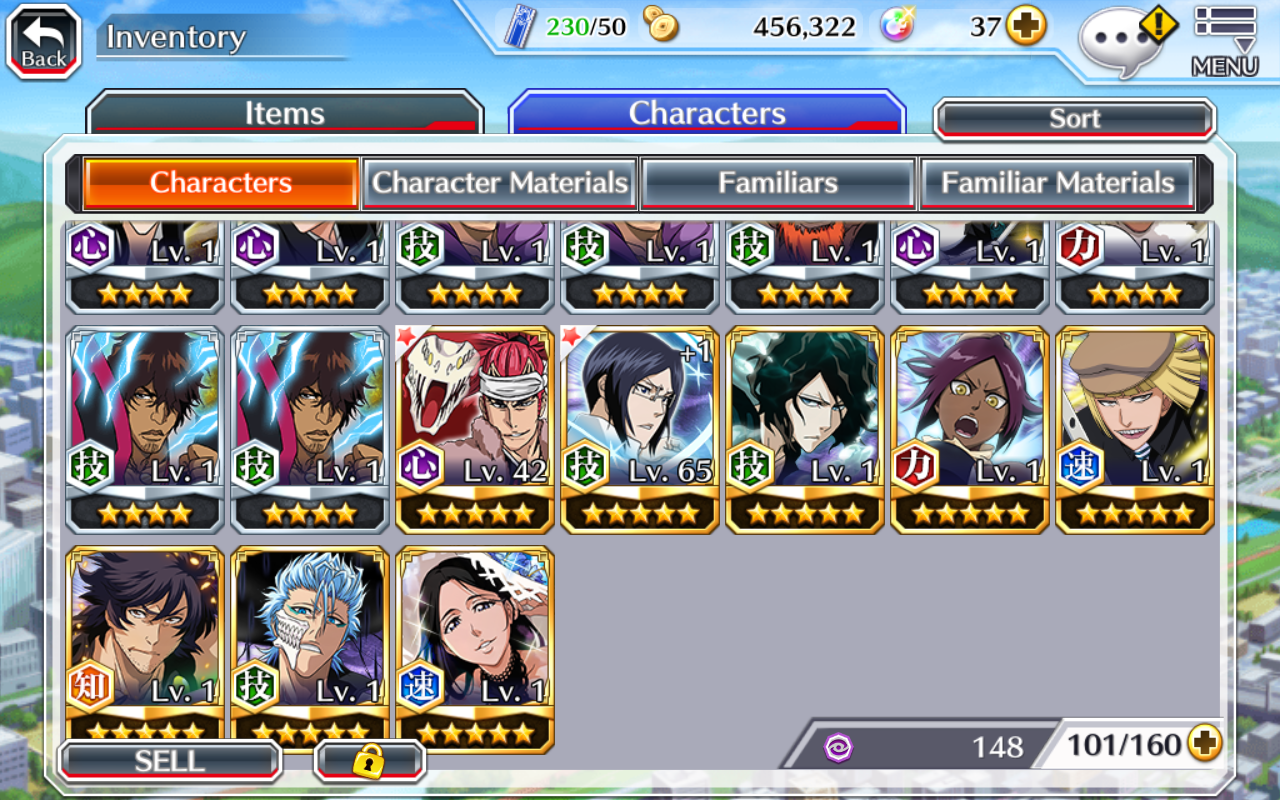Open the Sort options
1280x800 pixels.
coord(1074,118)
